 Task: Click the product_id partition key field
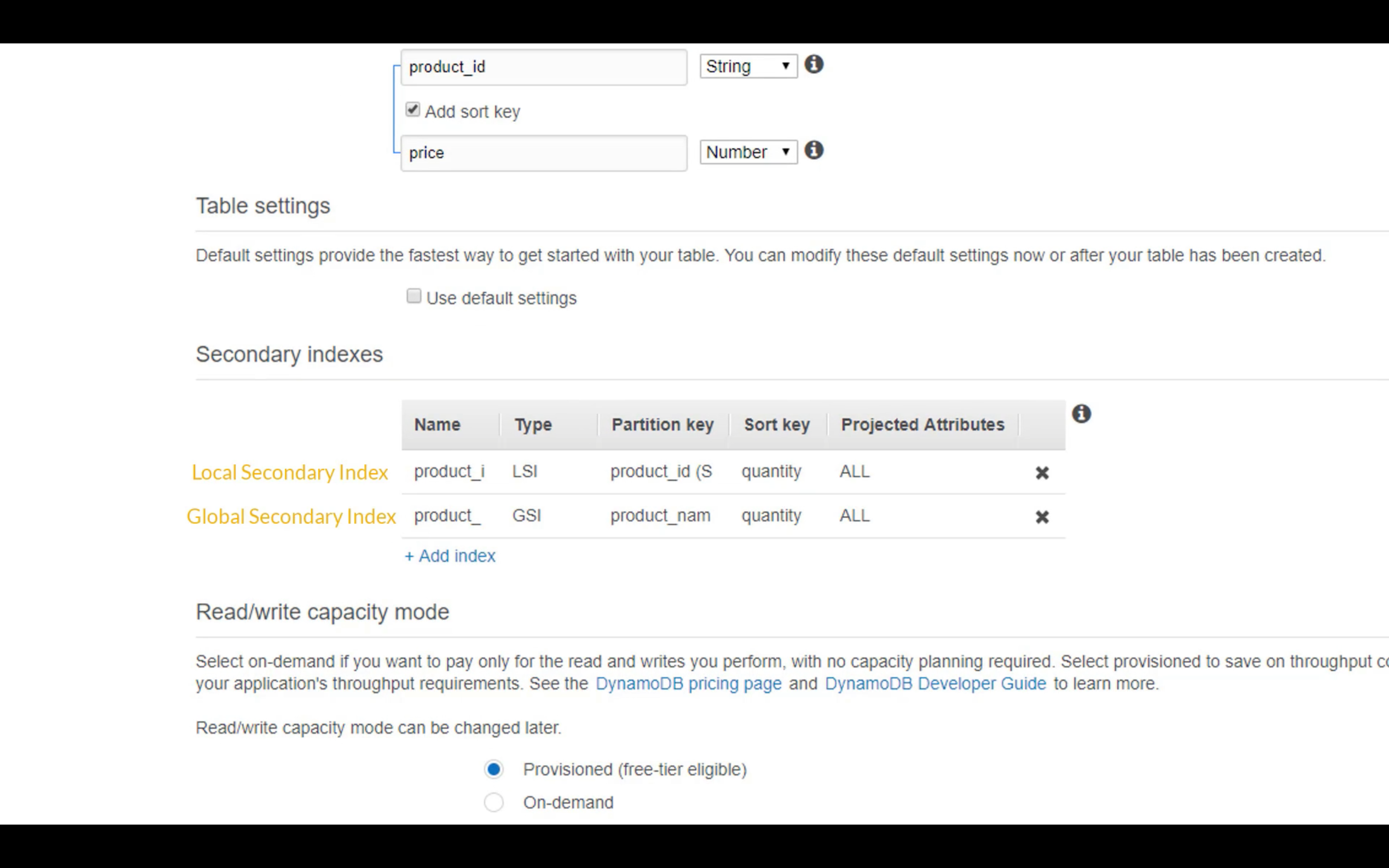click(543, 67)
